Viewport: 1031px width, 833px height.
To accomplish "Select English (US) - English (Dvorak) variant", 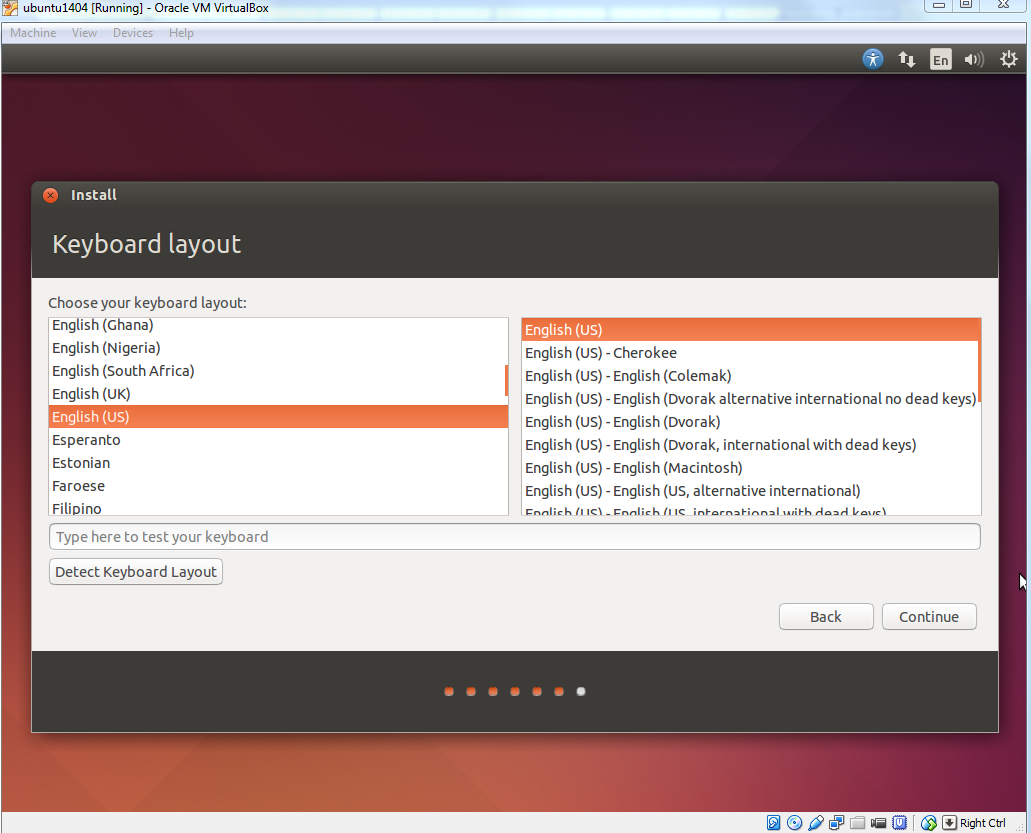I will tap(750, 422).
